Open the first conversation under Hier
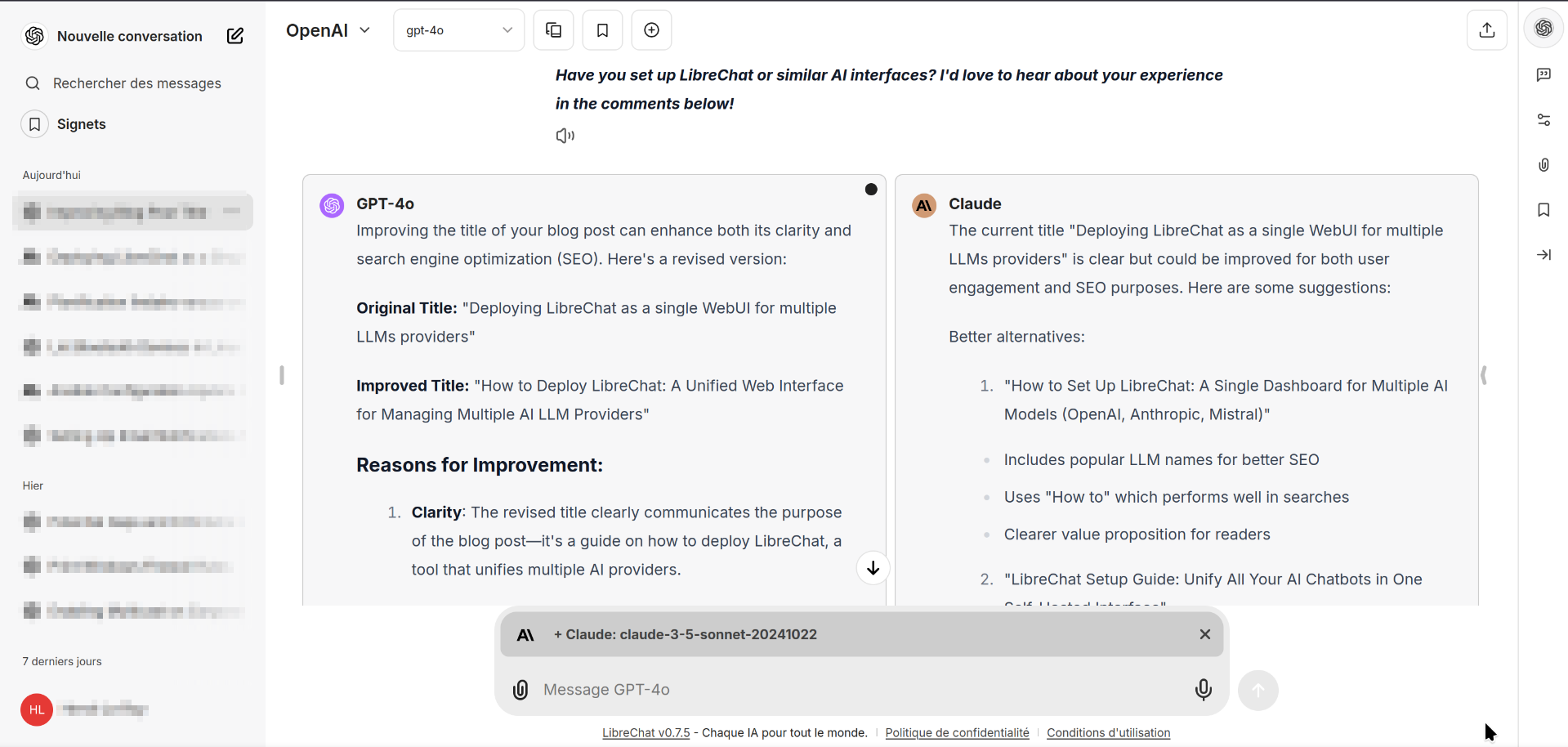Screen dimensions: 1568x747 (132, 521)
